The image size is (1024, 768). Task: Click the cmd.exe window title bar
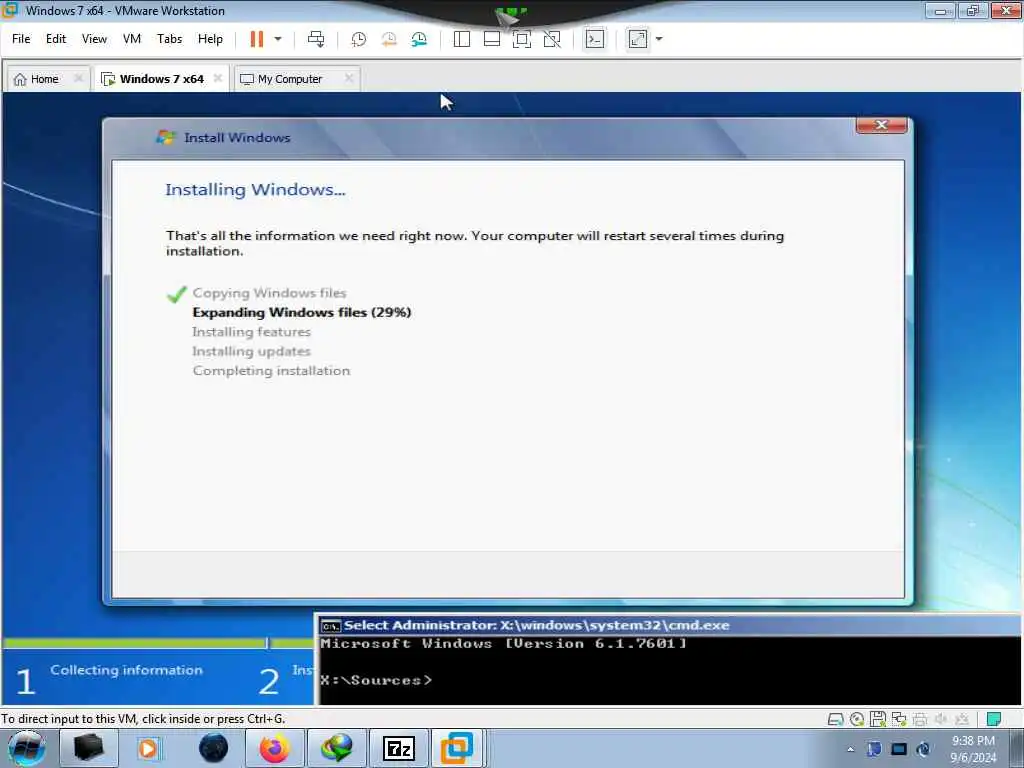[669, 626]
